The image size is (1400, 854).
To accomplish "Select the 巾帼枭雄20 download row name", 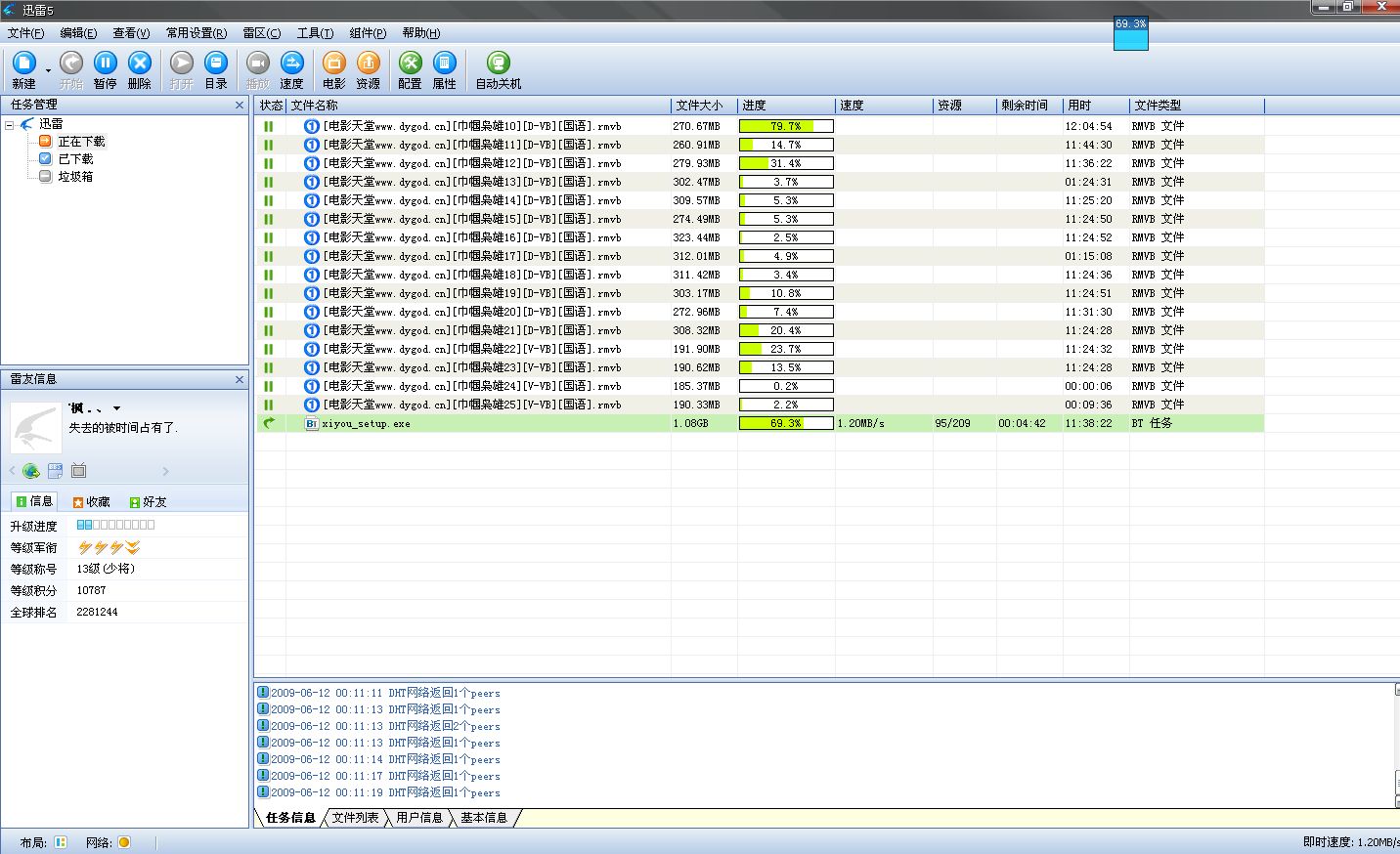I will 472,312.
